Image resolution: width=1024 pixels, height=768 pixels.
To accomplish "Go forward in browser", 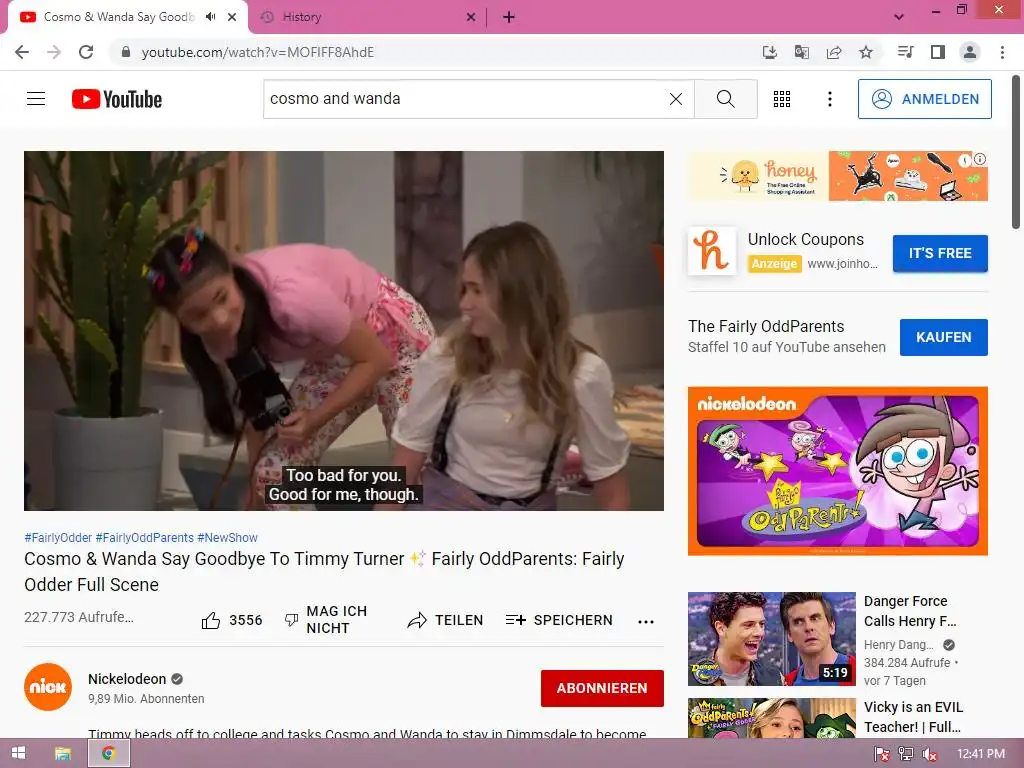I will tap(54, 52).
